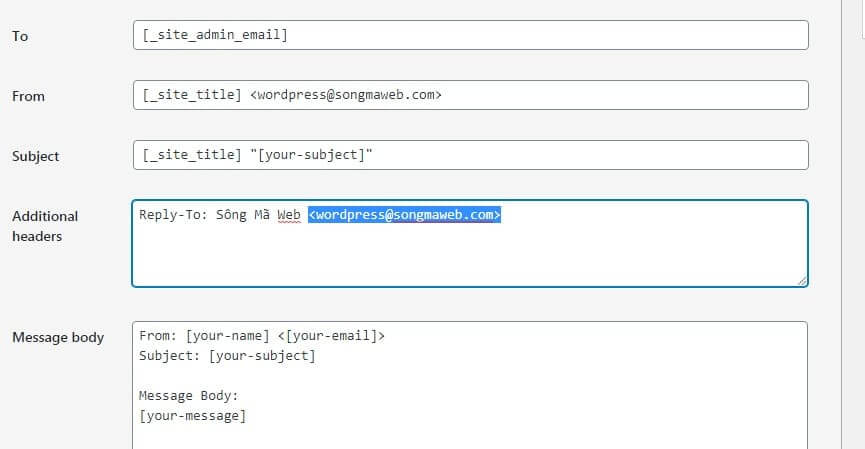
Task: Click the 'Message Body:' line in textarea
Action: point(188,395)
